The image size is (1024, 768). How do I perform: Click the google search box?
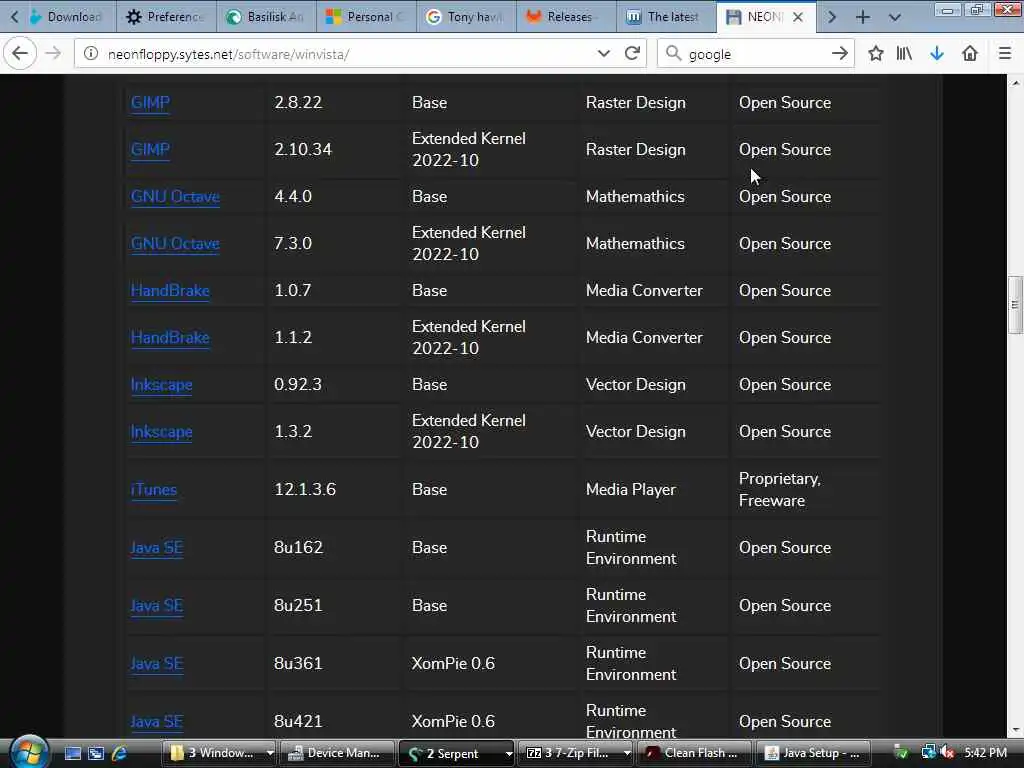756,54
